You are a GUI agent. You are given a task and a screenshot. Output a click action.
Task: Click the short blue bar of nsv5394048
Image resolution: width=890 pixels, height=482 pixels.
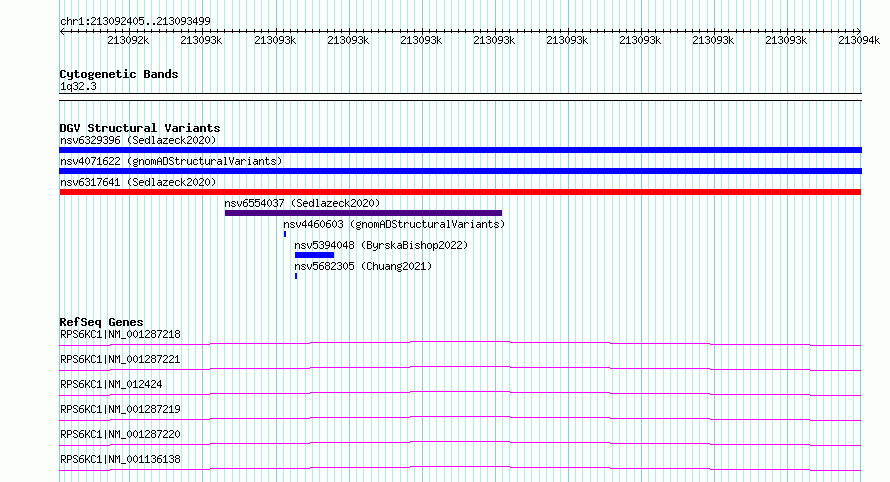click(314, 255)
